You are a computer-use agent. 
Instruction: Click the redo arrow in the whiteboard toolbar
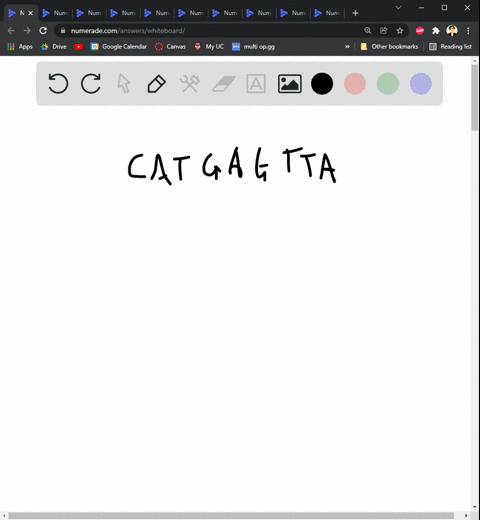click(x=91, y=83)
